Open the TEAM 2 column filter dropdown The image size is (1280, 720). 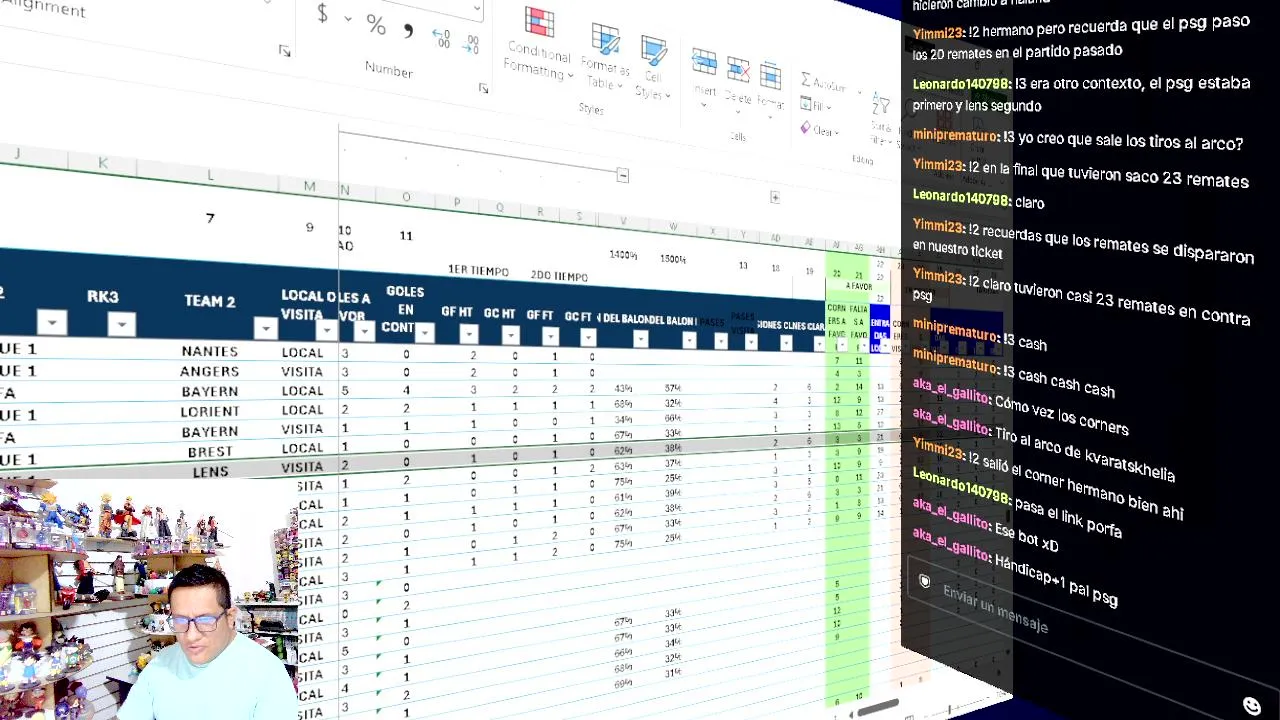[265, 328]
